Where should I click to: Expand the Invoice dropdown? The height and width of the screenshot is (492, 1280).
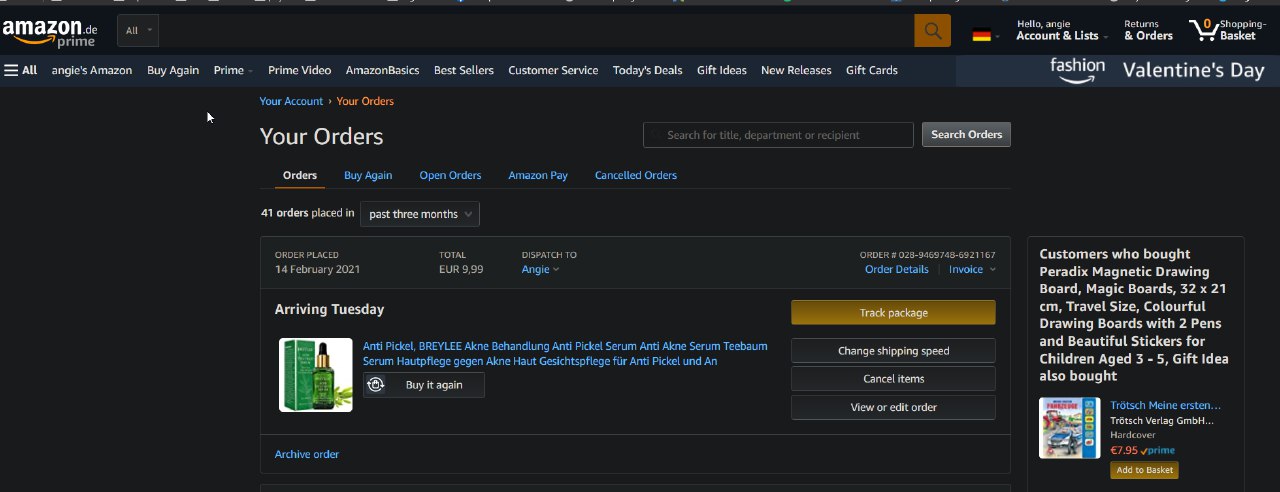coord(972,269)
